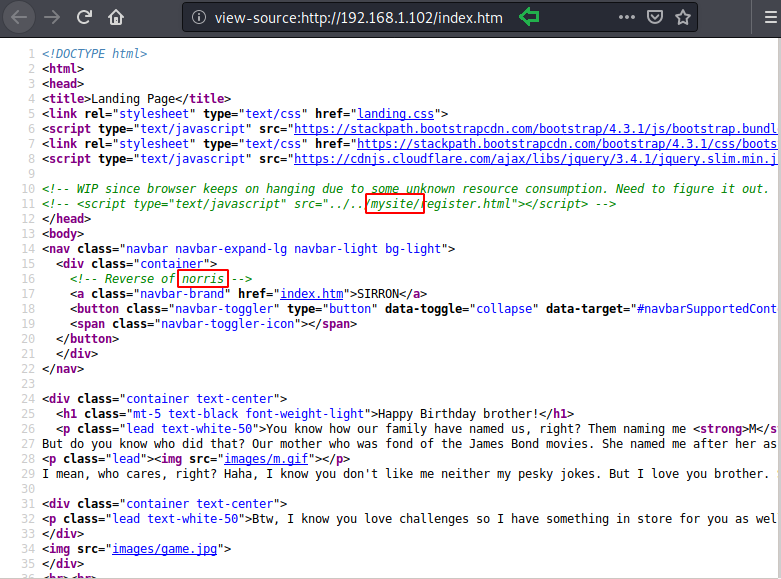Viewport: 781px width, 579px height.
Task: Open the bootstrap.bundle JS stackpath link
Action: [535, 129]
